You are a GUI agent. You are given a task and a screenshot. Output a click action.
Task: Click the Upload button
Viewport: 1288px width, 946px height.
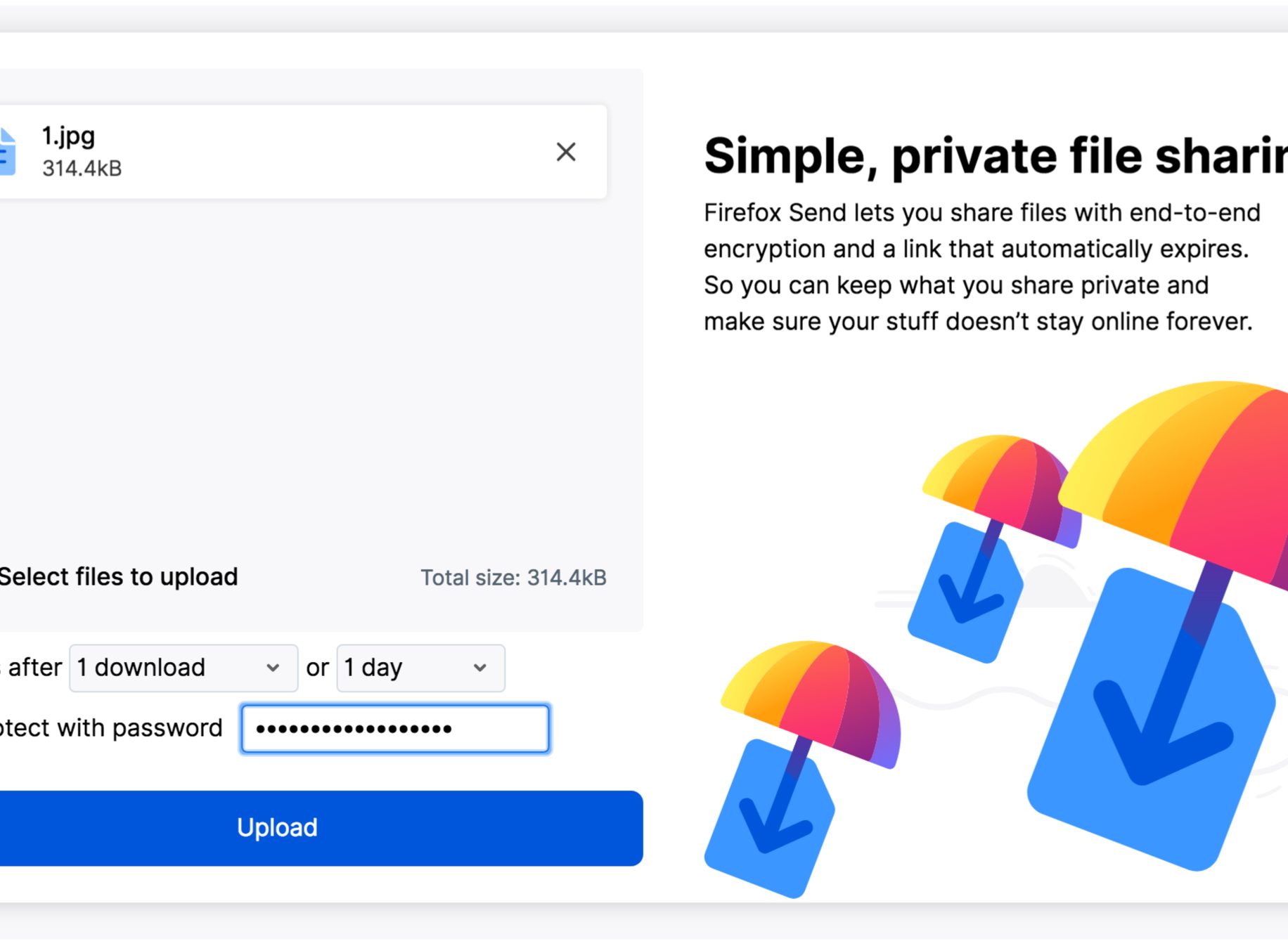321,828
